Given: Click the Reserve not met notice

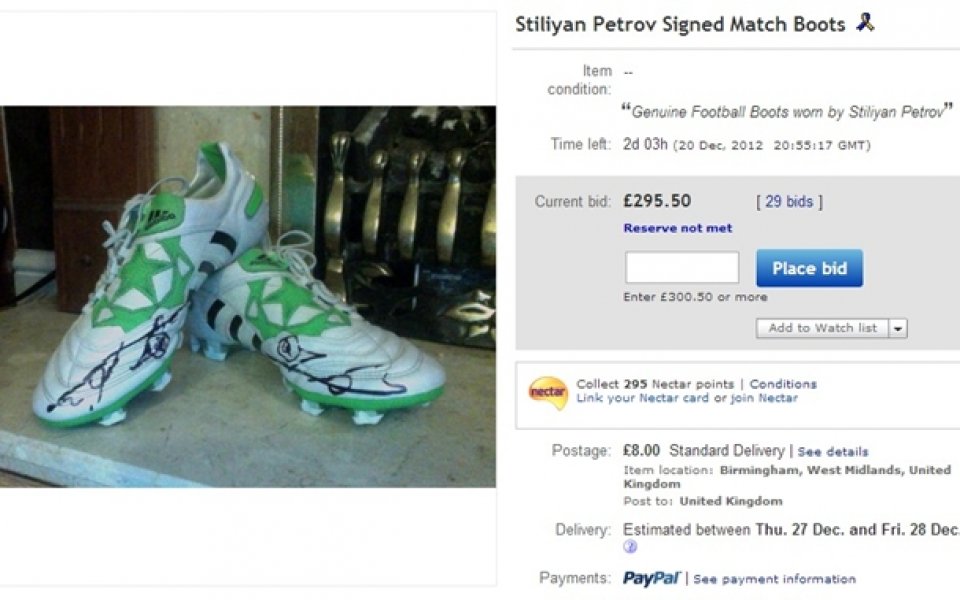Looking at the screenshot, I should [x=677, y=228].
